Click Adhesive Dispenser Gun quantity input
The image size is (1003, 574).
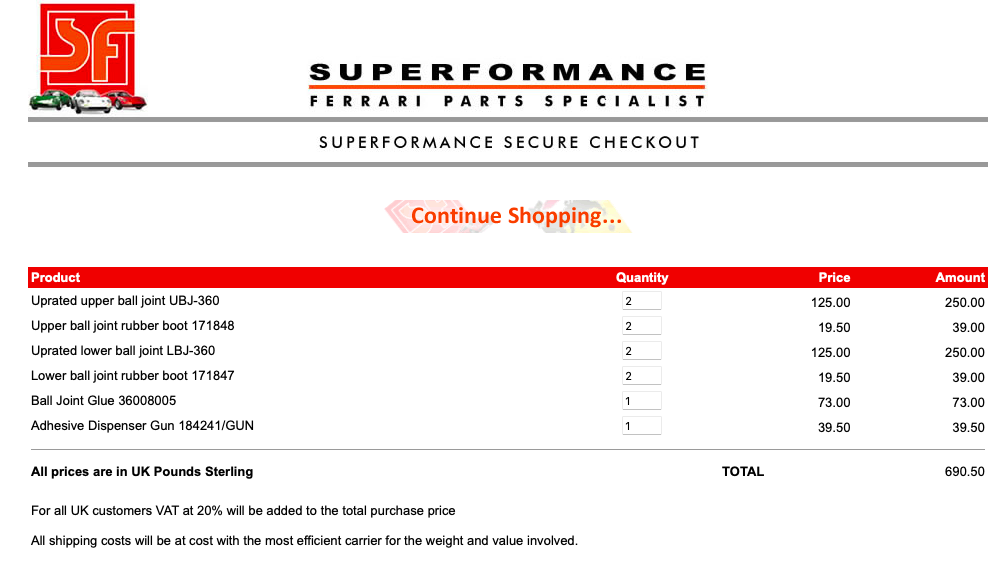642,426
